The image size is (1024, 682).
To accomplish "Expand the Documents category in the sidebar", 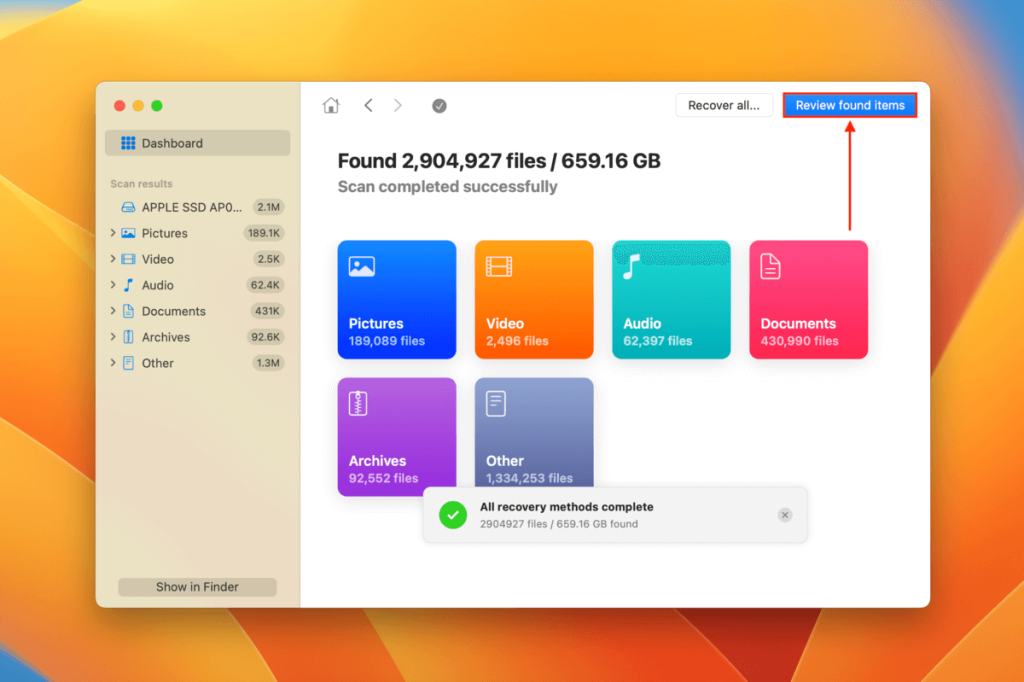I will pos(113,311).
